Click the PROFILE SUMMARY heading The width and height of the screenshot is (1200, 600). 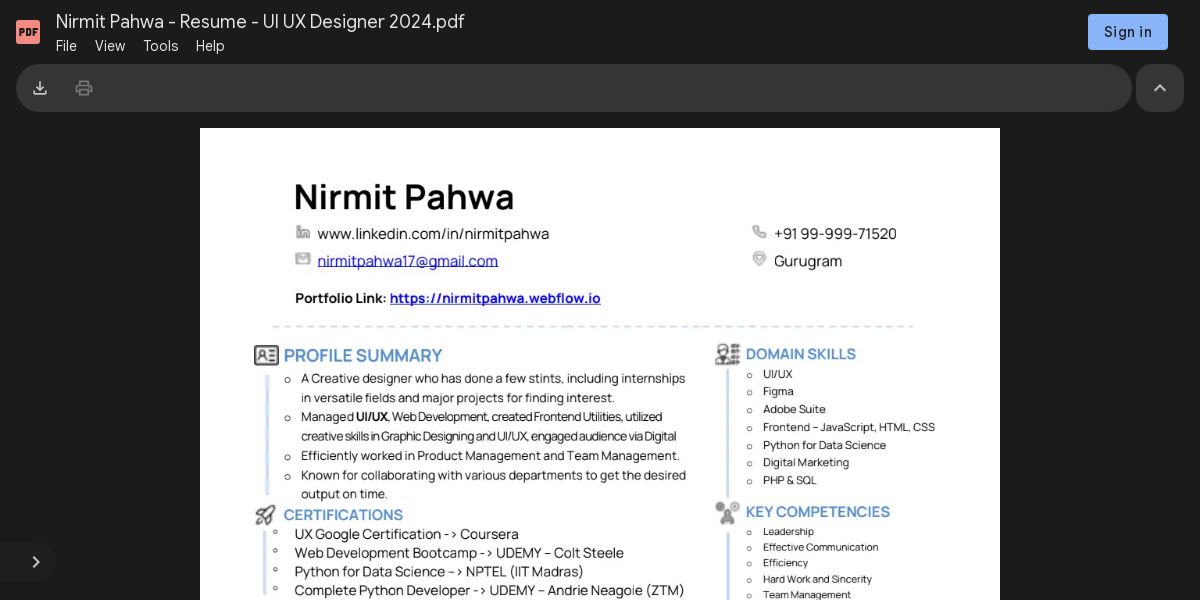363,356
